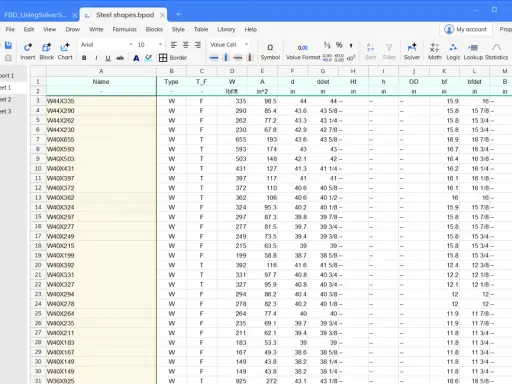Click the Paste clipboard icon

8,58
